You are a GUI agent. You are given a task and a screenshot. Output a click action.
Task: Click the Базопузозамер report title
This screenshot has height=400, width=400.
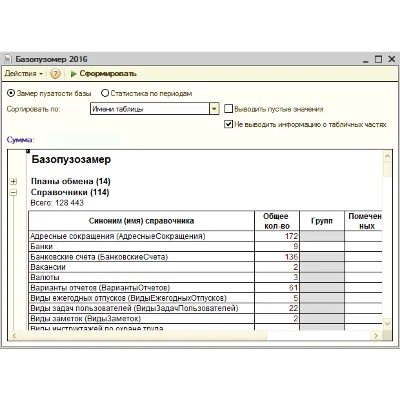click(71, 160)
